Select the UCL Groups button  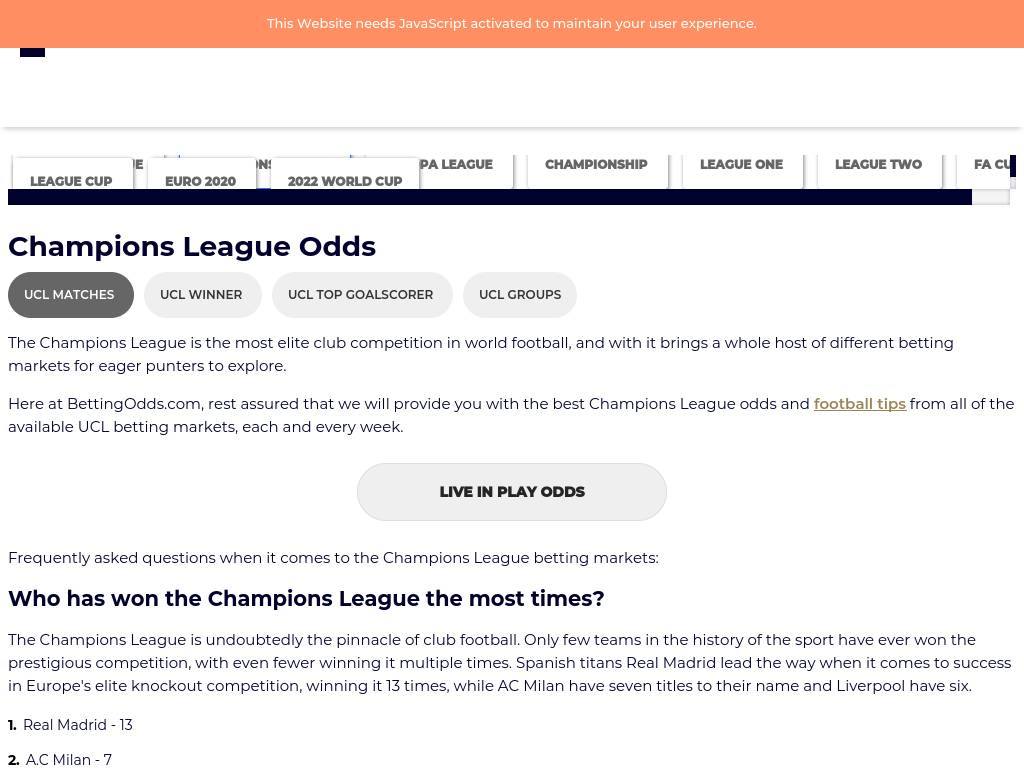[520, 295]
